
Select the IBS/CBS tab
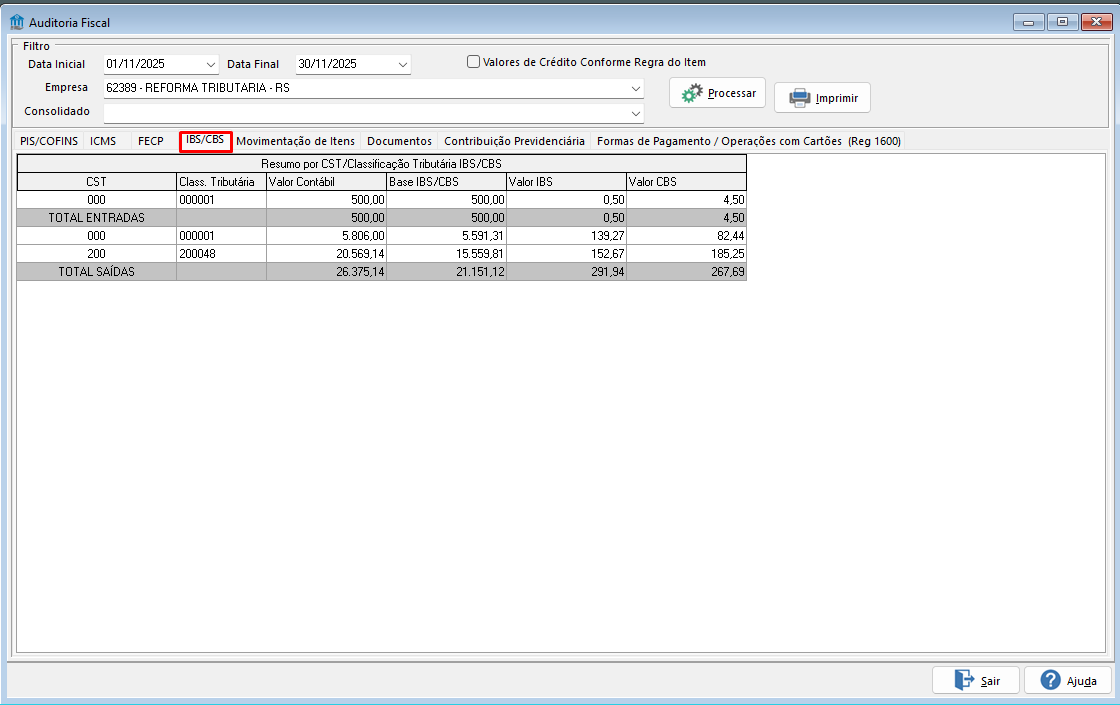[x=205, y=140]
